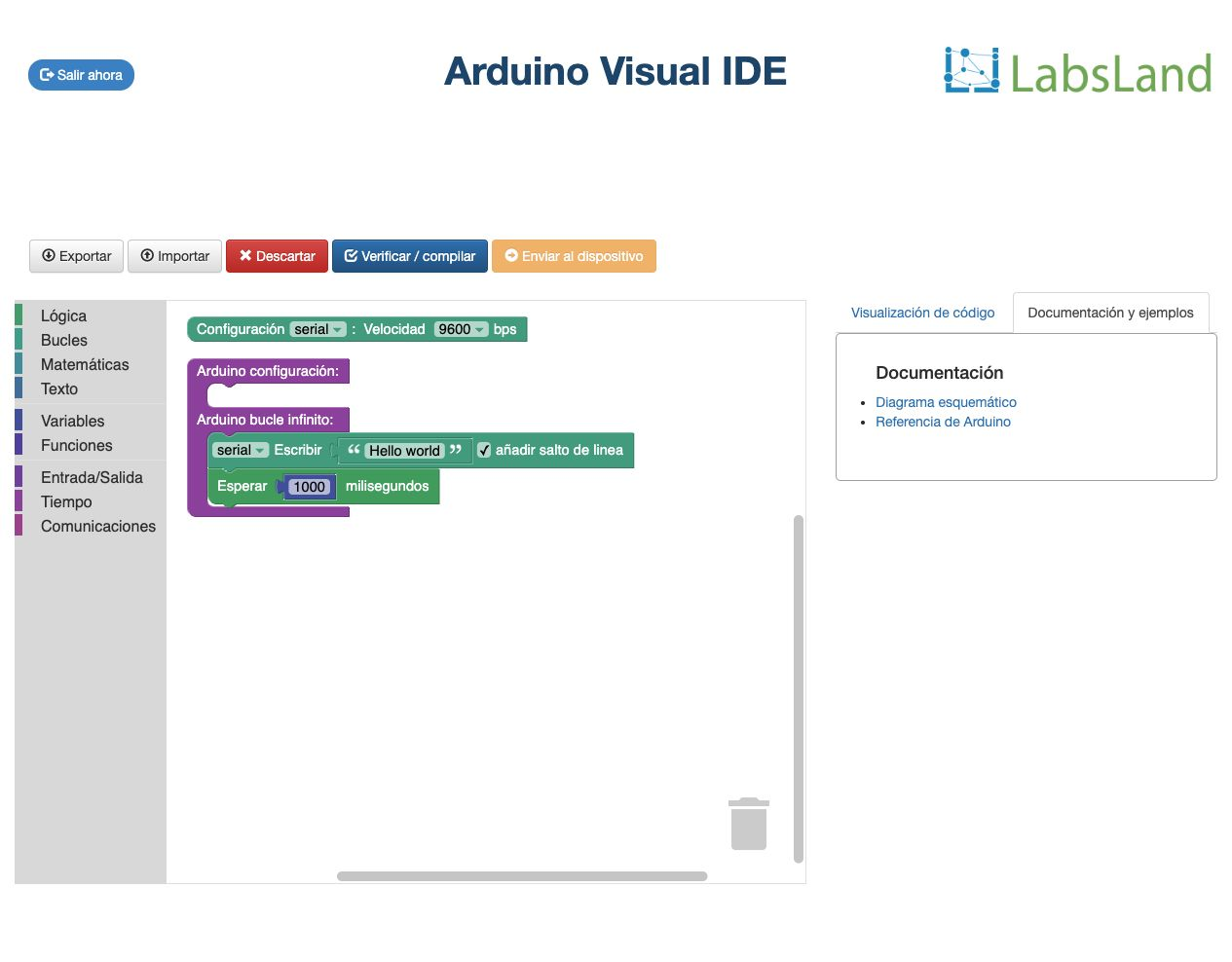Viewport: 1232px width, 962px height.
Task: Click the workspace trash can icon
Action: (749, 824)
